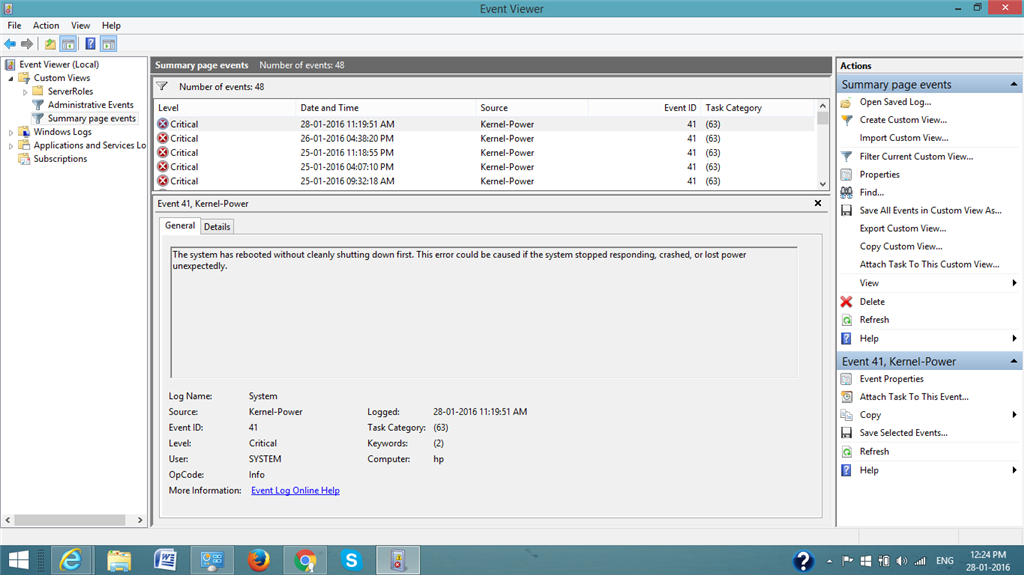The image size is (1024, 575).
Task: Click Attach Task To This Custom View
Action: (x=929, y=265)
